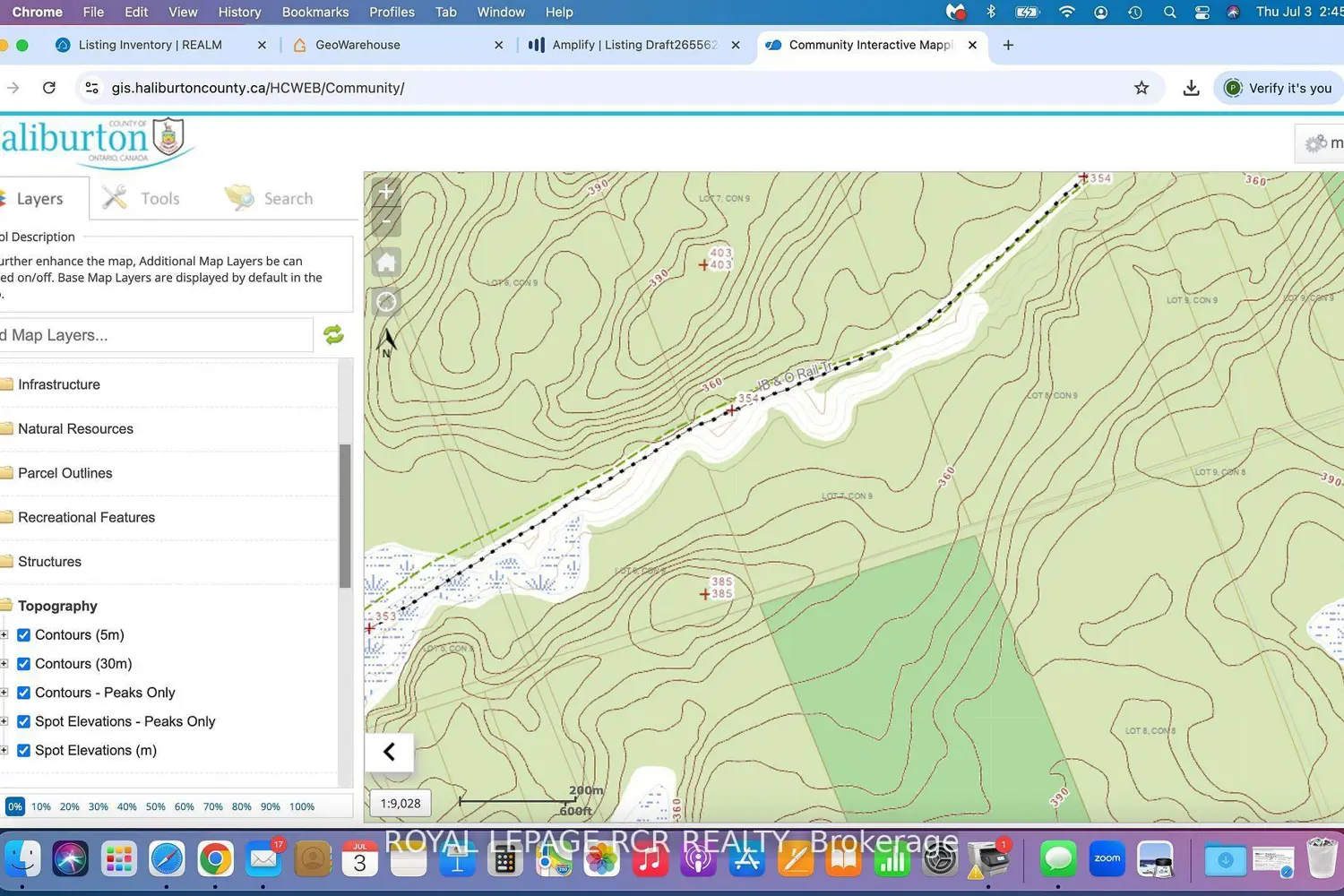
Task: Open Chrome Profiles menu
Action: click(x=392, y=13)
